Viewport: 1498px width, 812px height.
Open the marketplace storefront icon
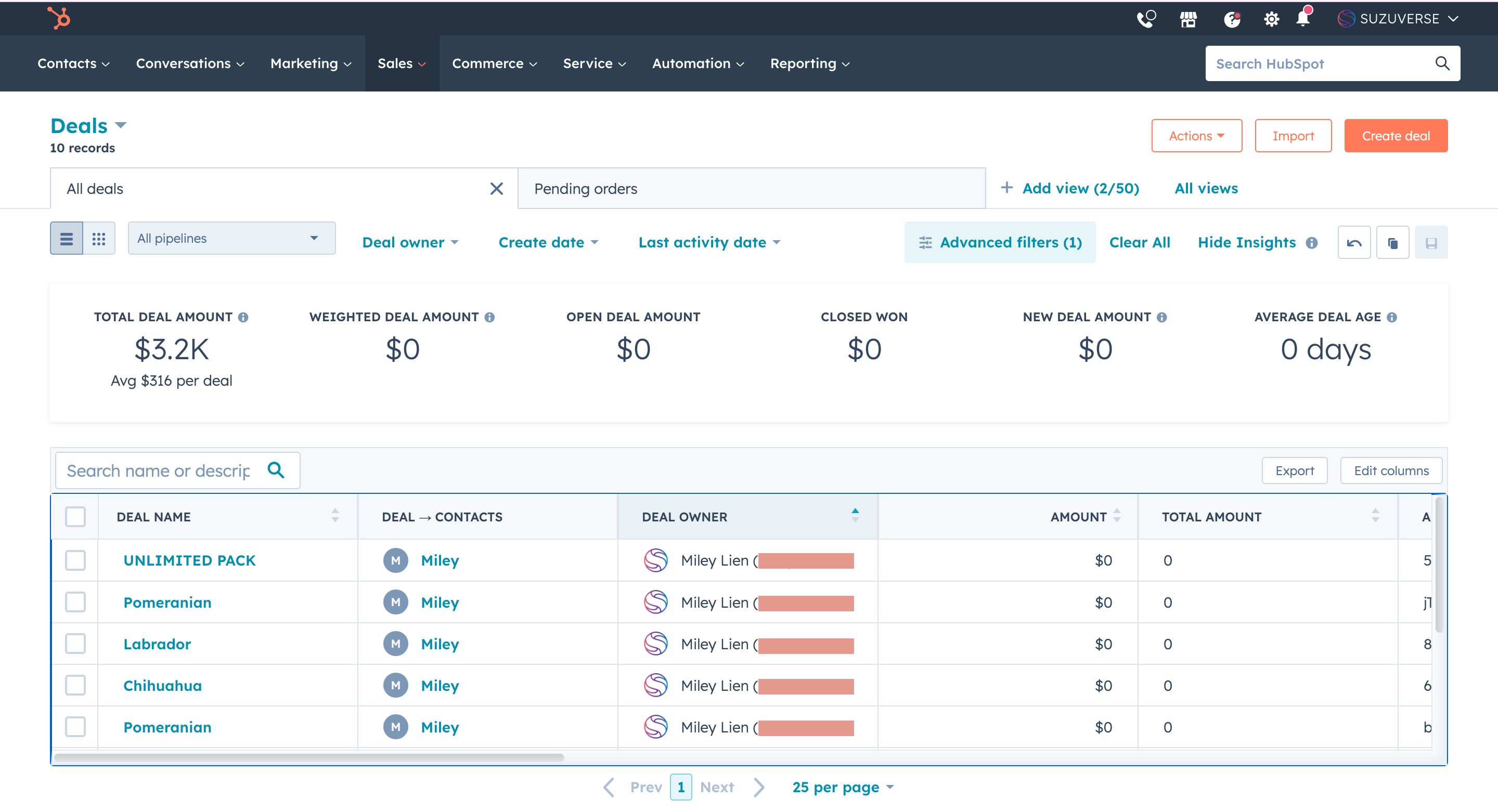(1188, 19)
